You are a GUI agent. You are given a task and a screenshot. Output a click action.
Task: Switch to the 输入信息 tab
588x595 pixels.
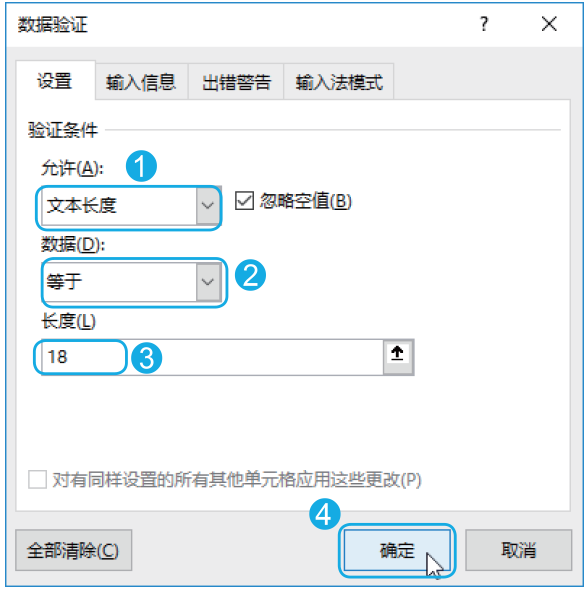point(141,82)
